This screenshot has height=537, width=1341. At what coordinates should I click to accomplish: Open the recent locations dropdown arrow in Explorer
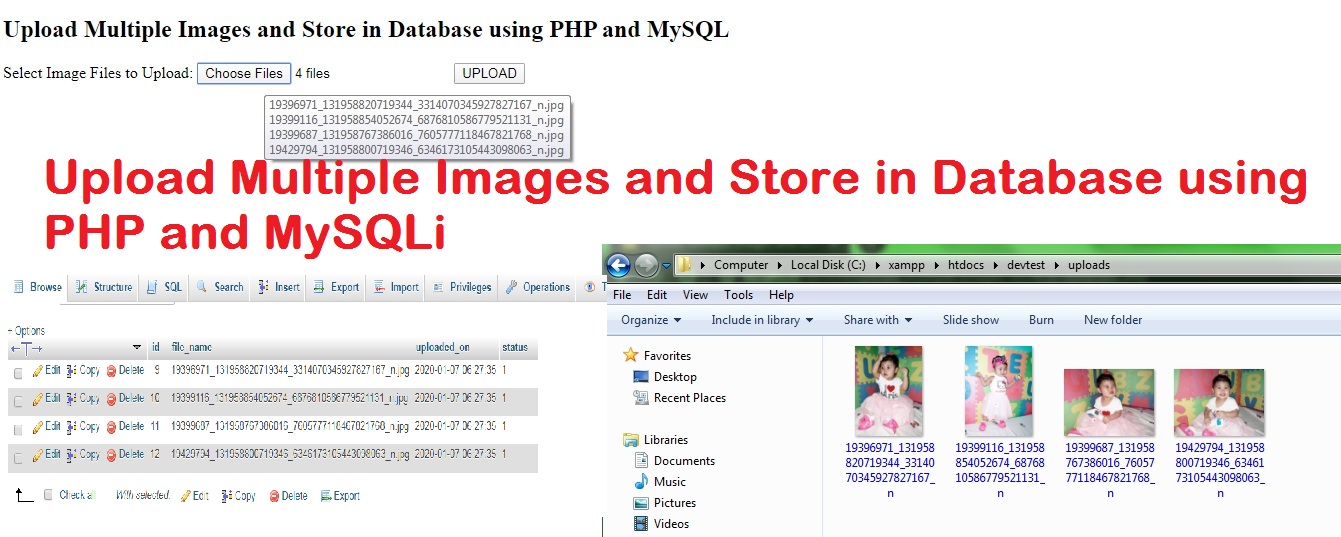pyautogui.click(x=666, y=266)
